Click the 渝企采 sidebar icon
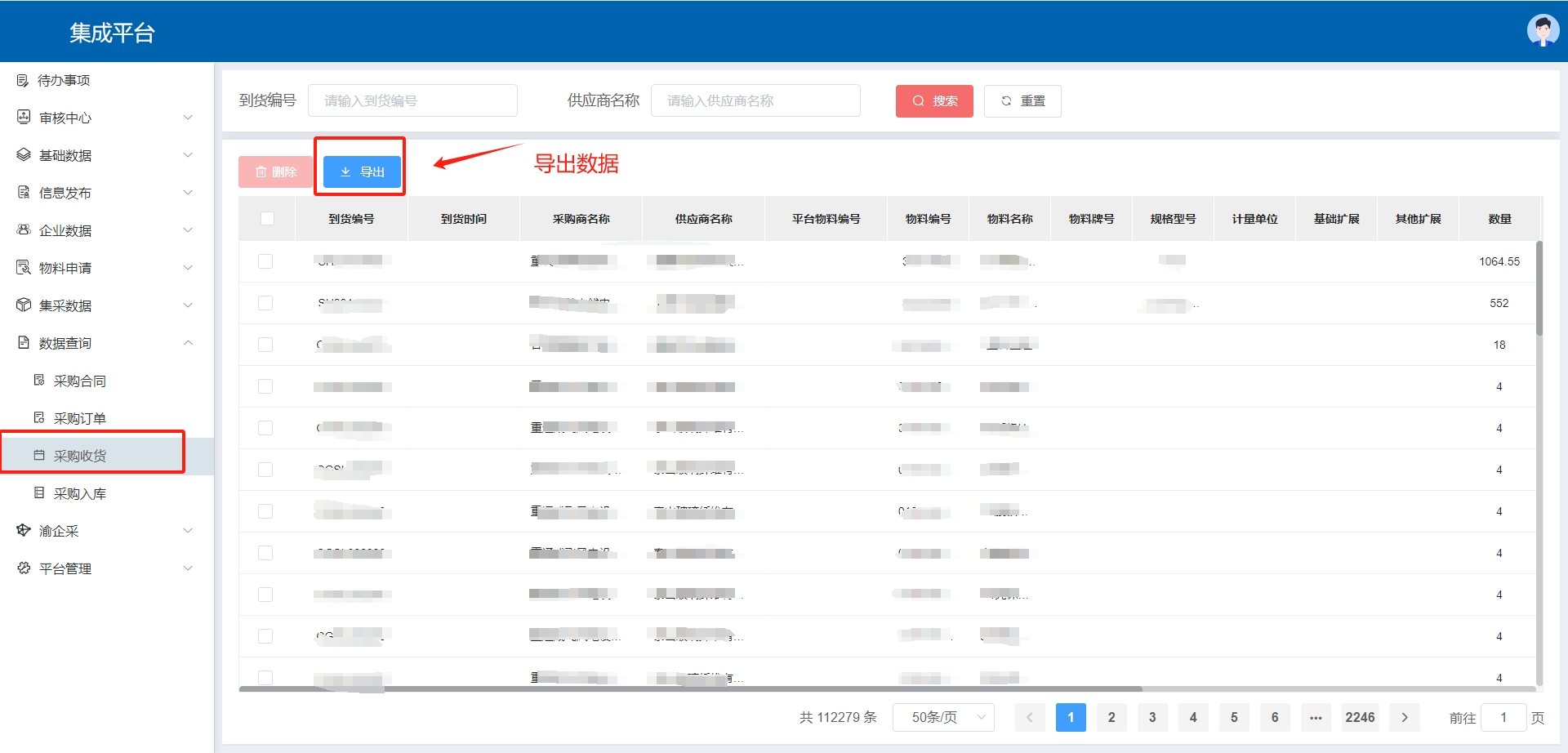This screenshot has height=753, width=1568. point(24,531)
